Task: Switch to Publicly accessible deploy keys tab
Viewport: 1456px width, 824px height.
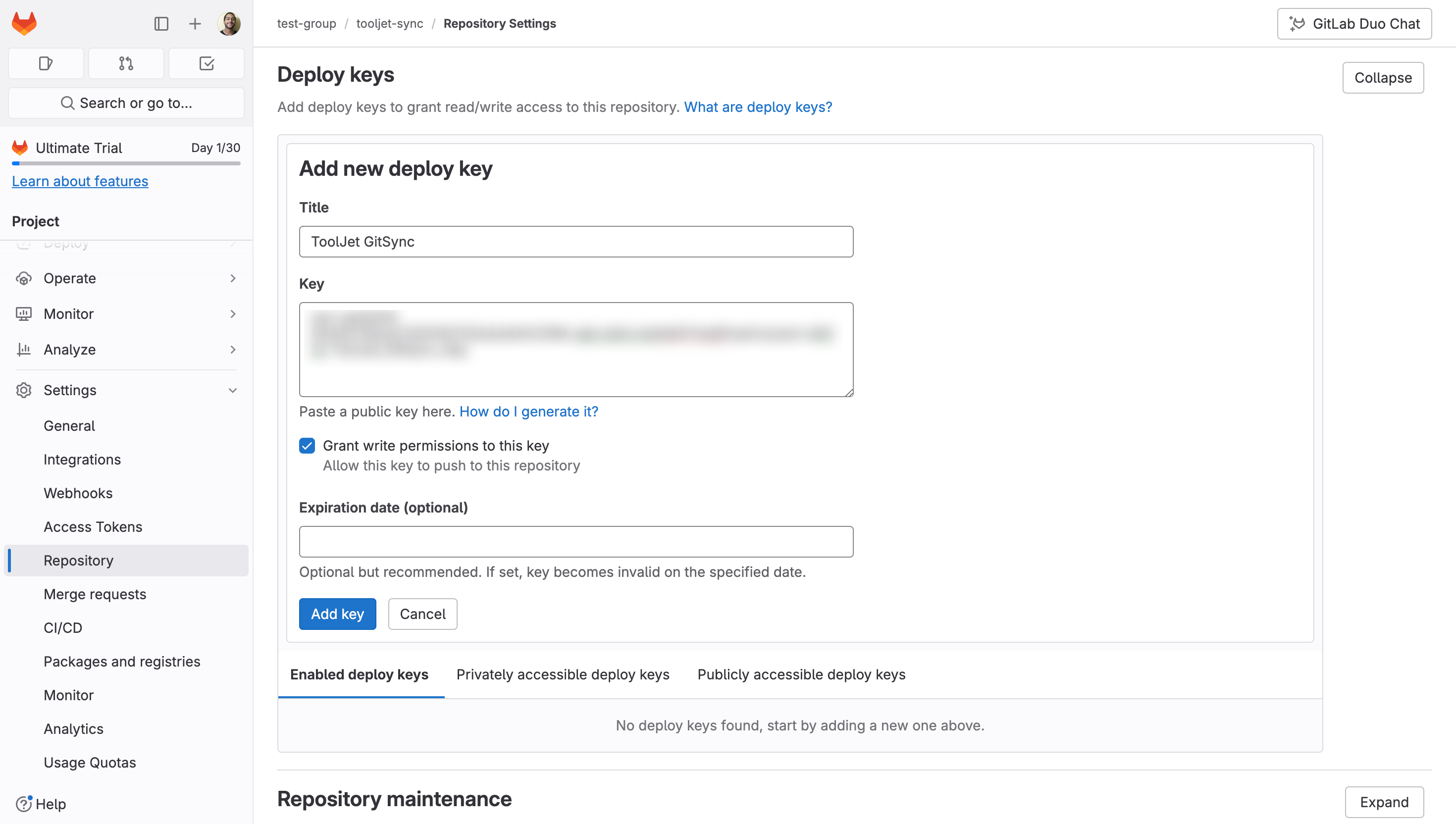Action: coord(801,674)
